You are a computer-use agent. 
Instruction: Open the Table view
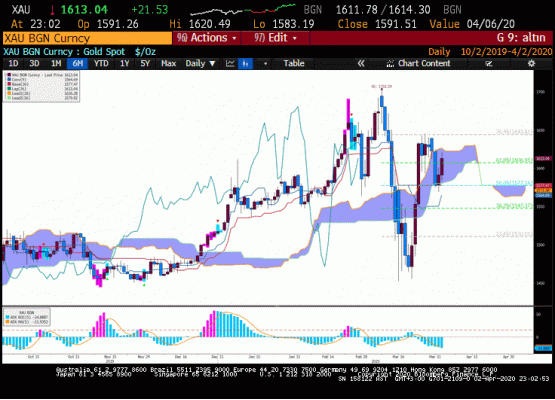(x=294, y=64)
